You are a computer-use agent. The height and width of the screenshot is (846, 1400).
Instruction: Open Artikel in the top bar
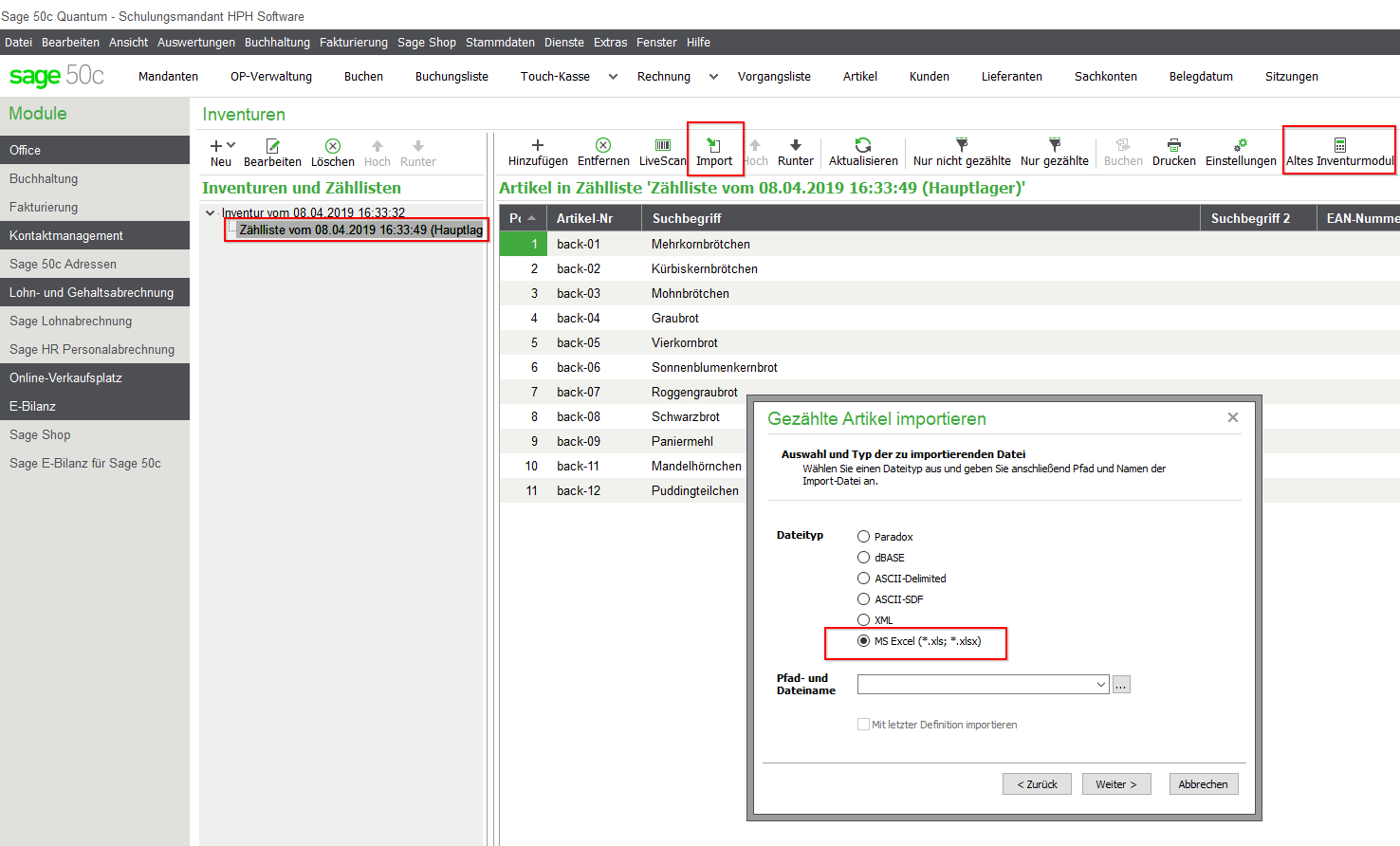[860, 77]
